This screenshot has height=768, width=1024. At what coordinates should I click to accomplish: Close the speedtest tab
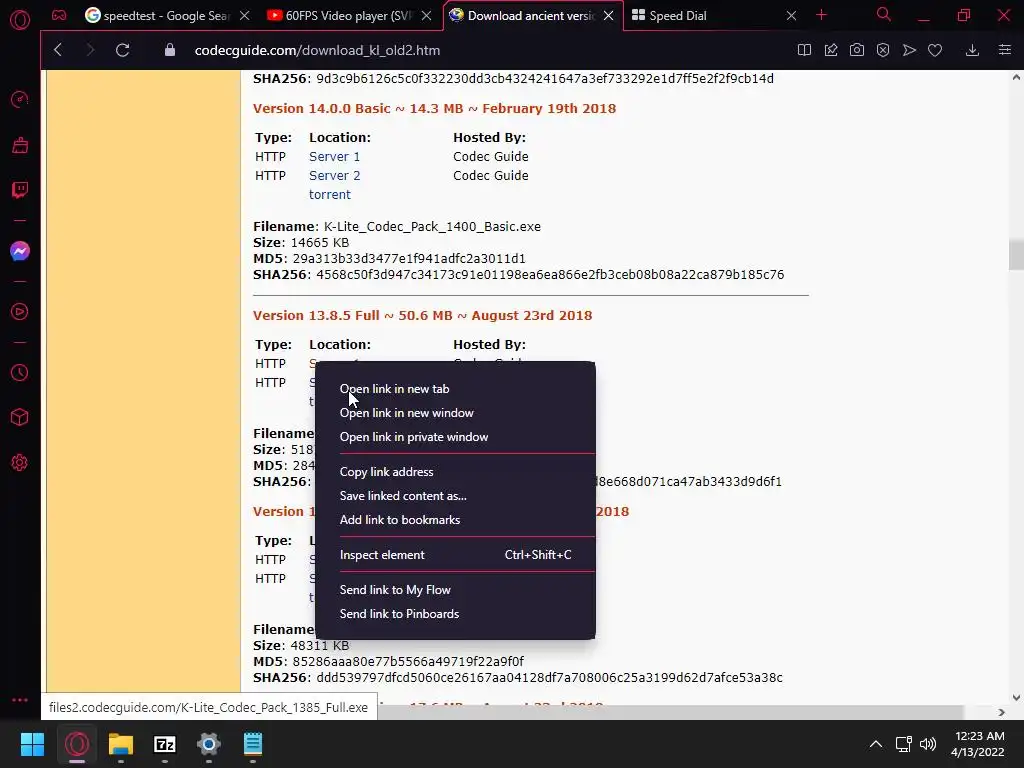tap(244, 16)
